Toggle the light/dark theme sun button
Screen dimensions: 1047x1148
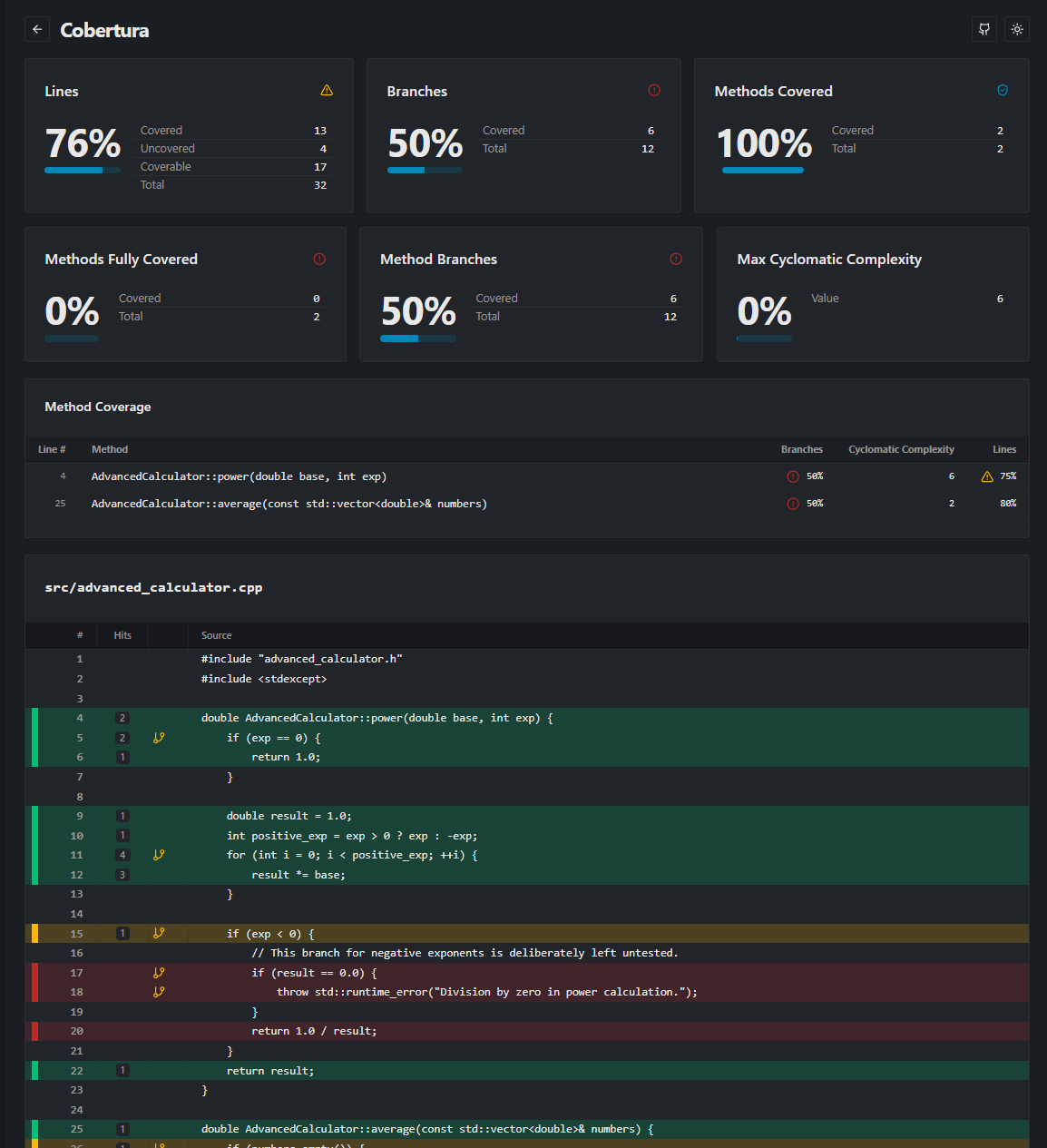pos(1017,29)
